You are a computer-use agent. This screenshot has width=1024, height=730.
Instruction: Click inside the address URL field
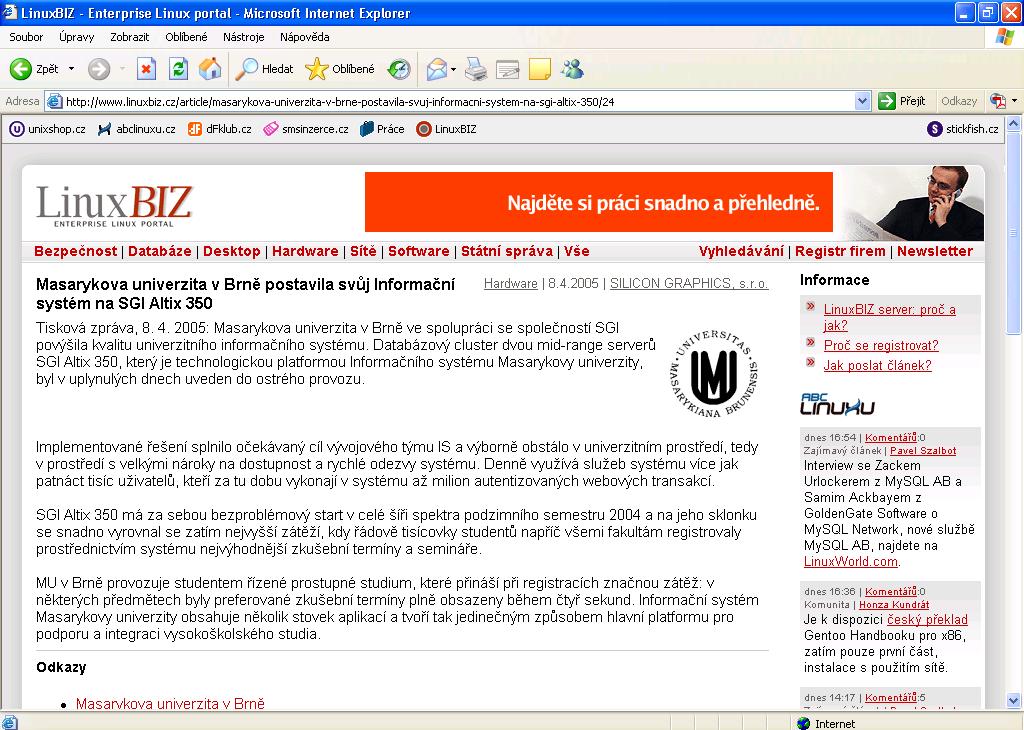pyautogui.click(x=457, y=101)
